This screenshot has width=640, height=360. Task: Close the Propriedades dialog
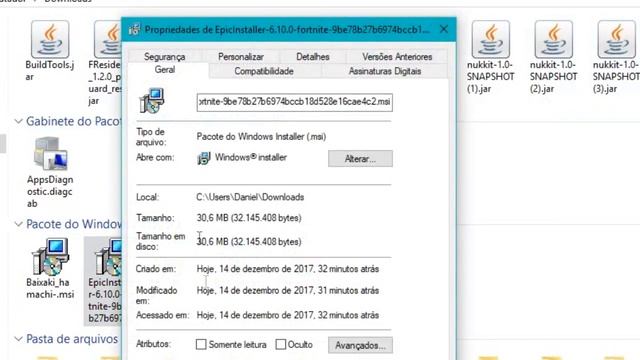tap(444, 29)
